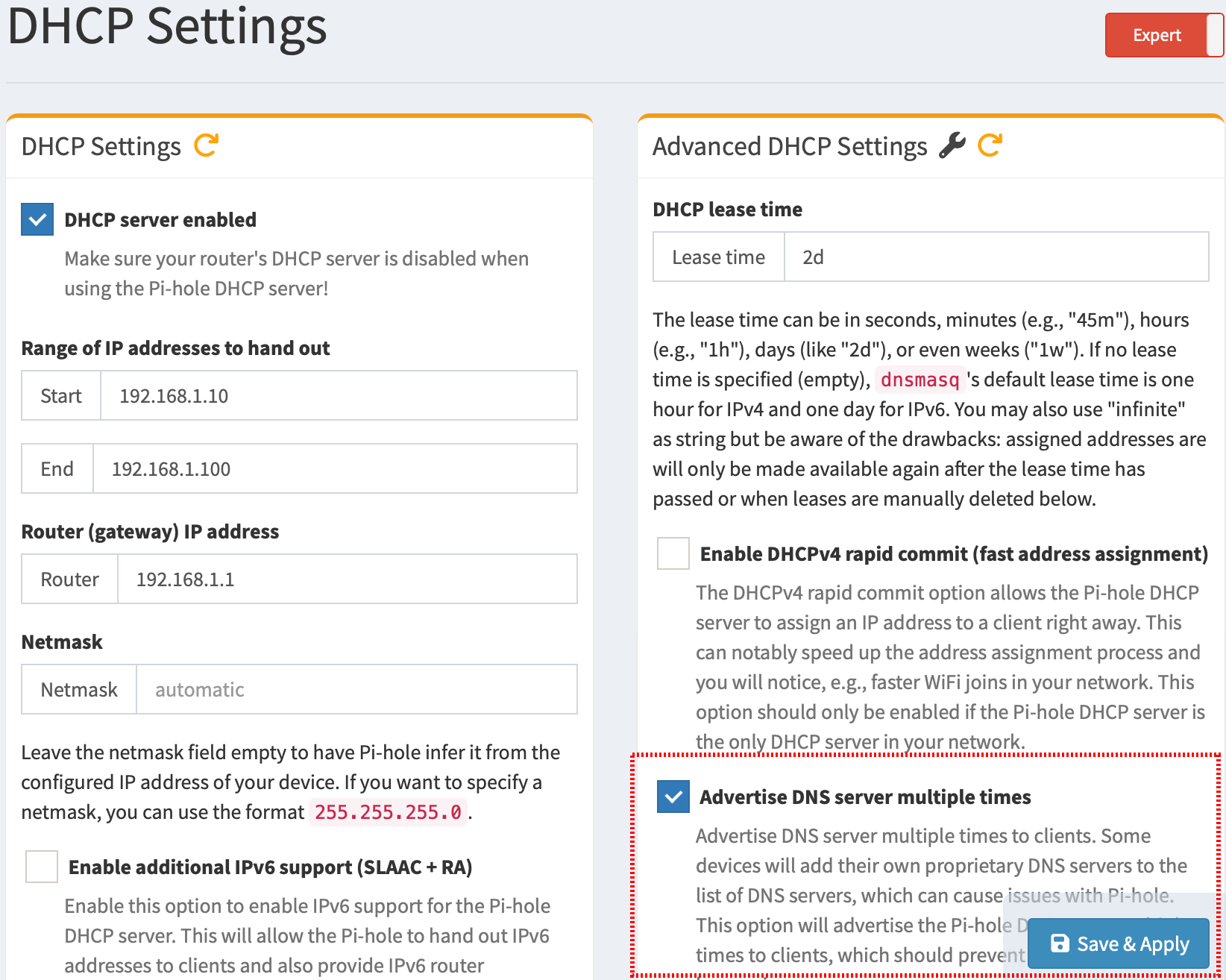1226x980 pixels.
Task: Uncheck Advertise DNS server multiple times
Action: coord(673,797)
